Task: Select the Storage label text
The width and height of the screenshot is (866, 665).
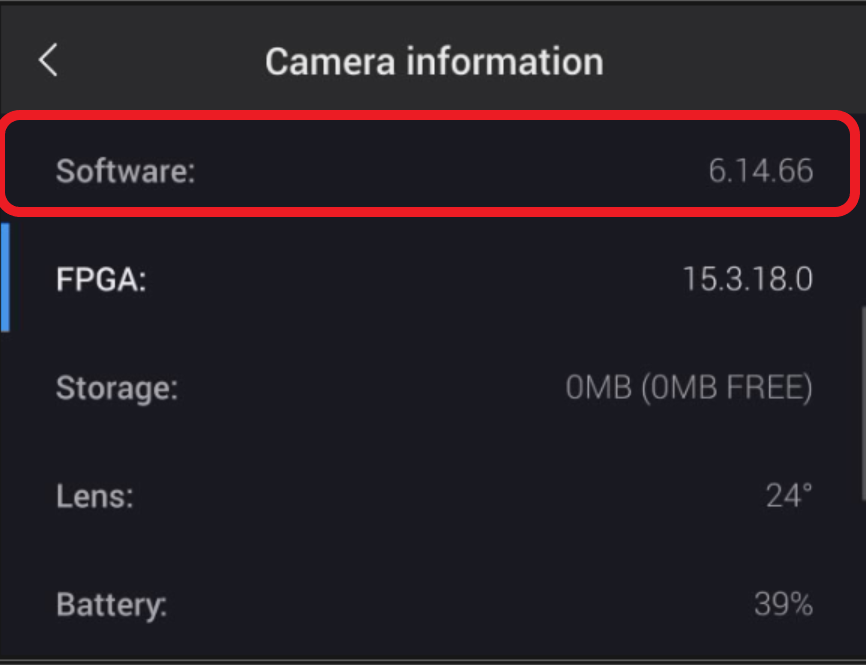Action: pyautogui.click(x=116, y=388)
